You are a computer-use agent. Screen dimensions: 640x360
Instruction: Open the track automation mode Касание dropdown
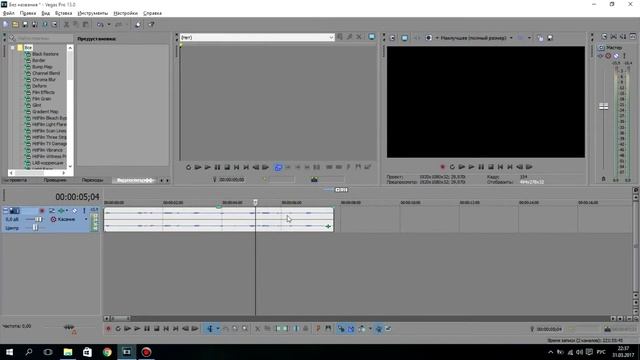click(x=86, y=220)
